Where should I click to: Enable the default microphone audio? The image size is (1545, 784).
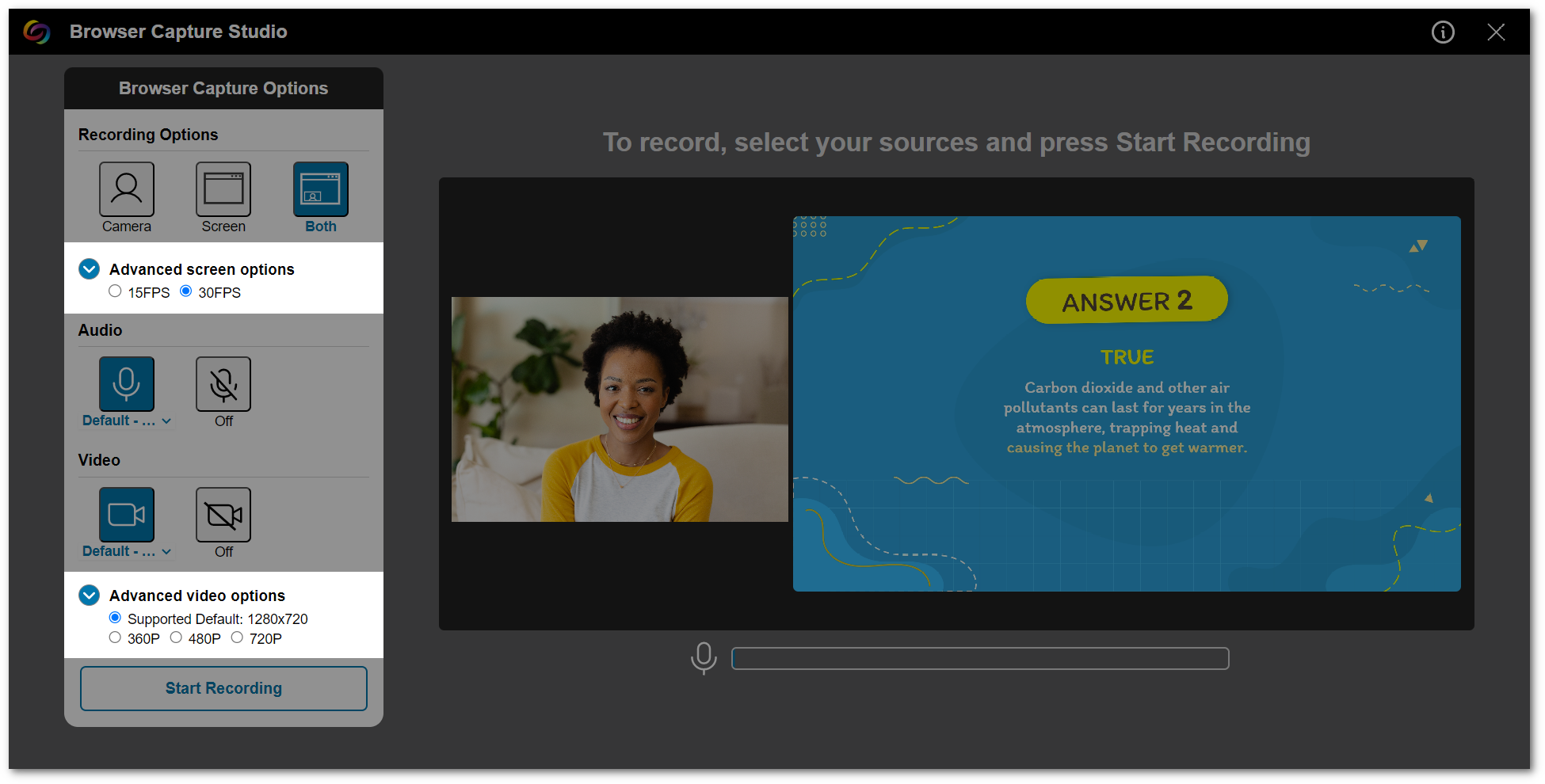126,383
